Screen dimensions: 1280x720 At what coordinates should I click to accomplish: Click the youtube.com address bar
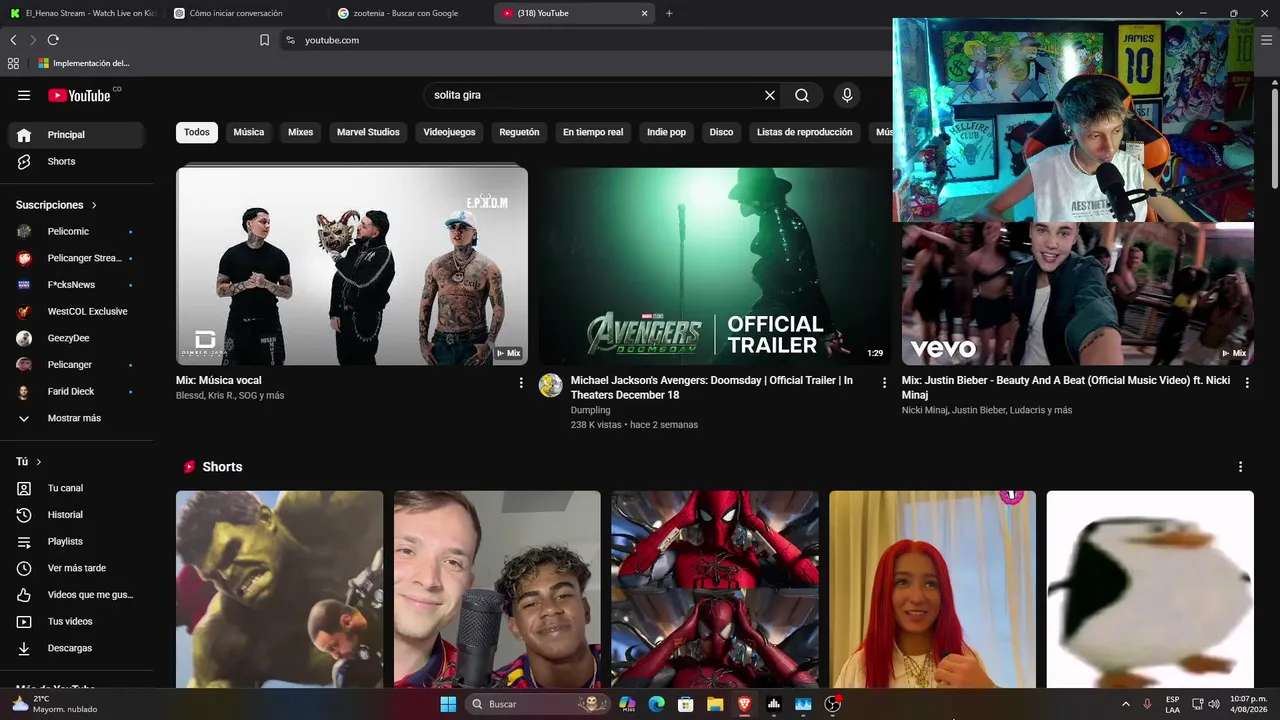(x=585, y=40)
